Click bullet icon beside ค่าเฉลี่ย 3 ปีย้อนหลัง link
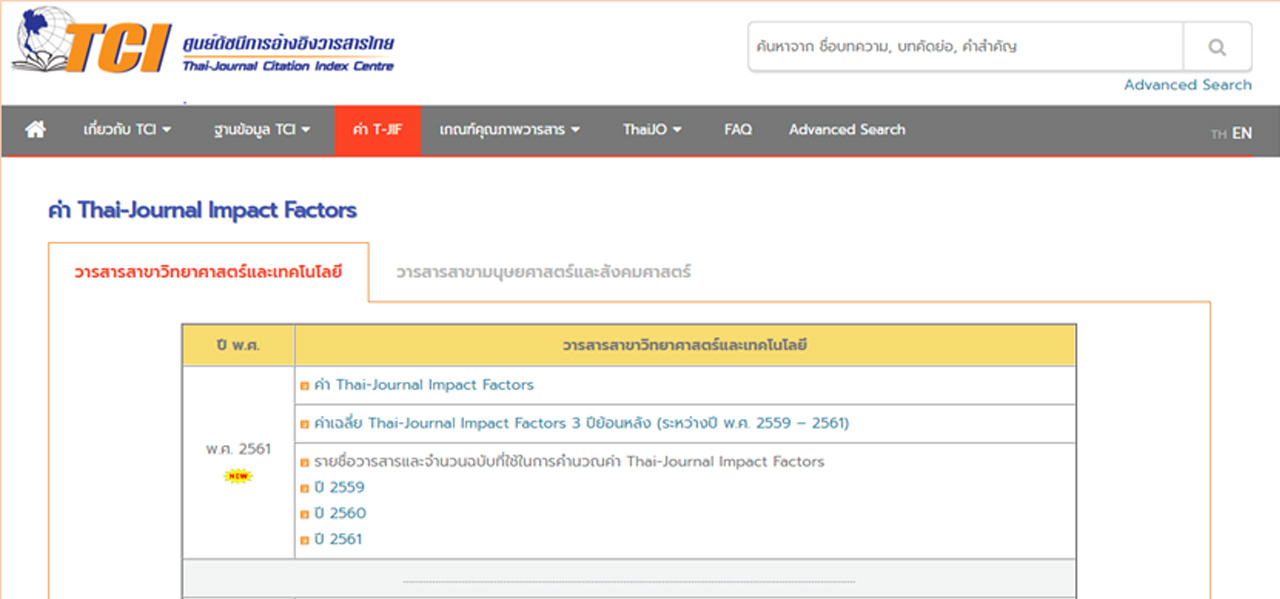 305,424
